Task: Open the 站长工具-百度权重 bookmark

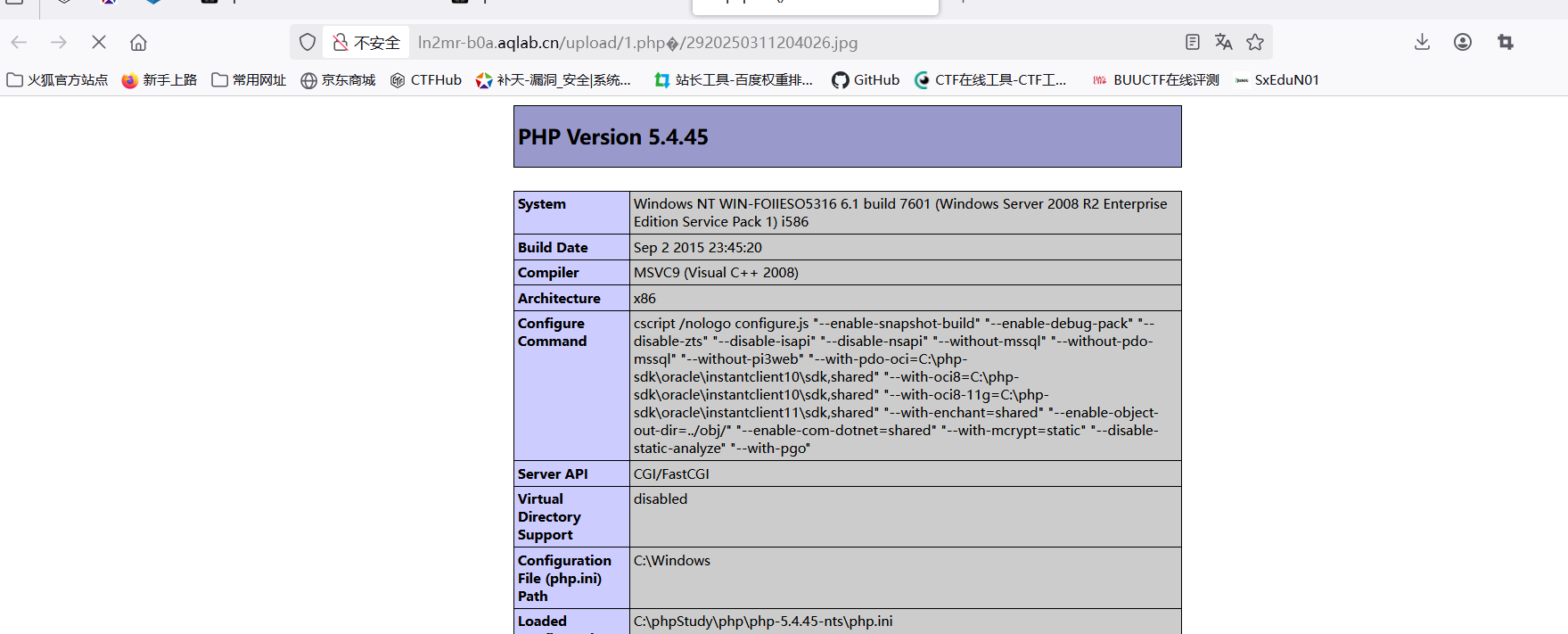Action: click(x=734, y=80)
